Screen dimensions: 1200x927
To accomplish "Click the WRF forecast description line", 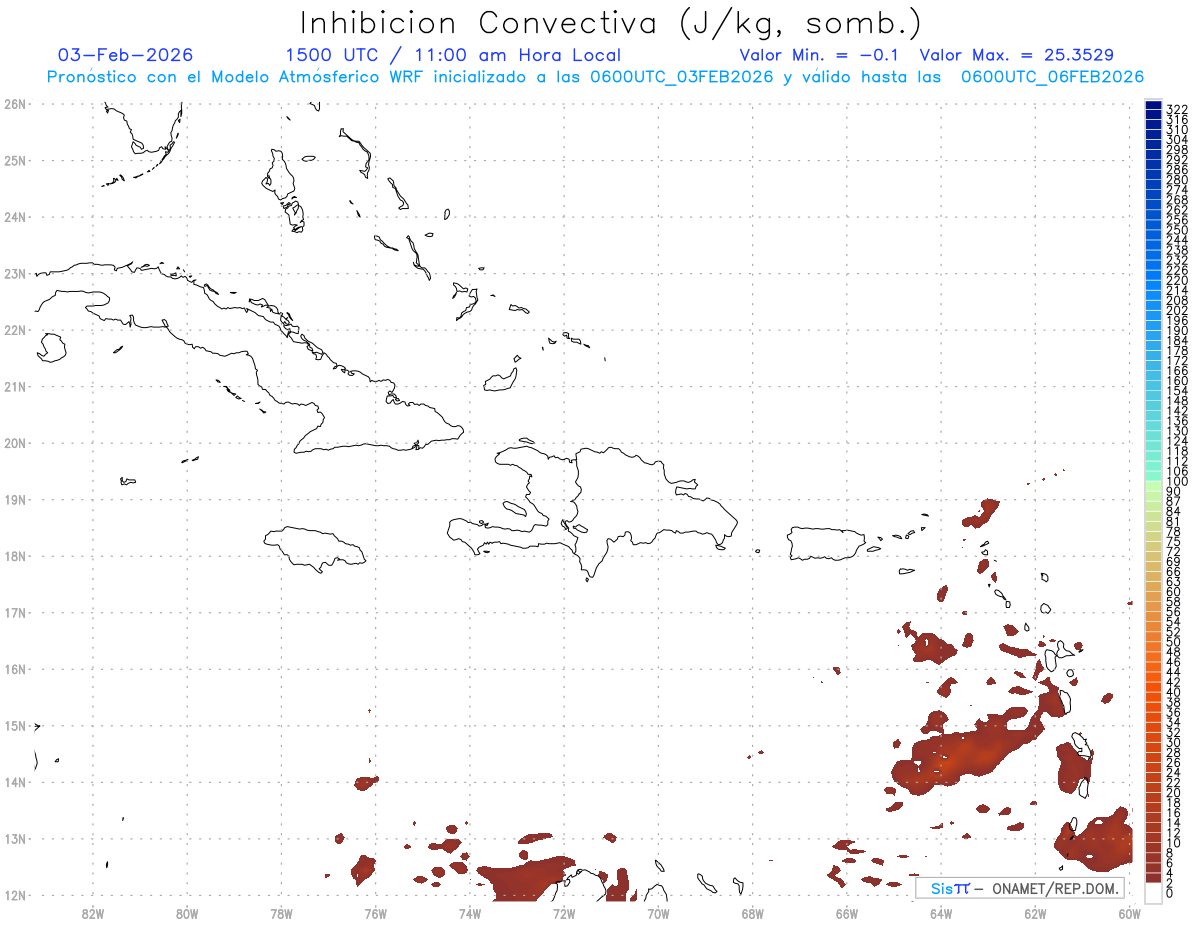I will (595, 77).
